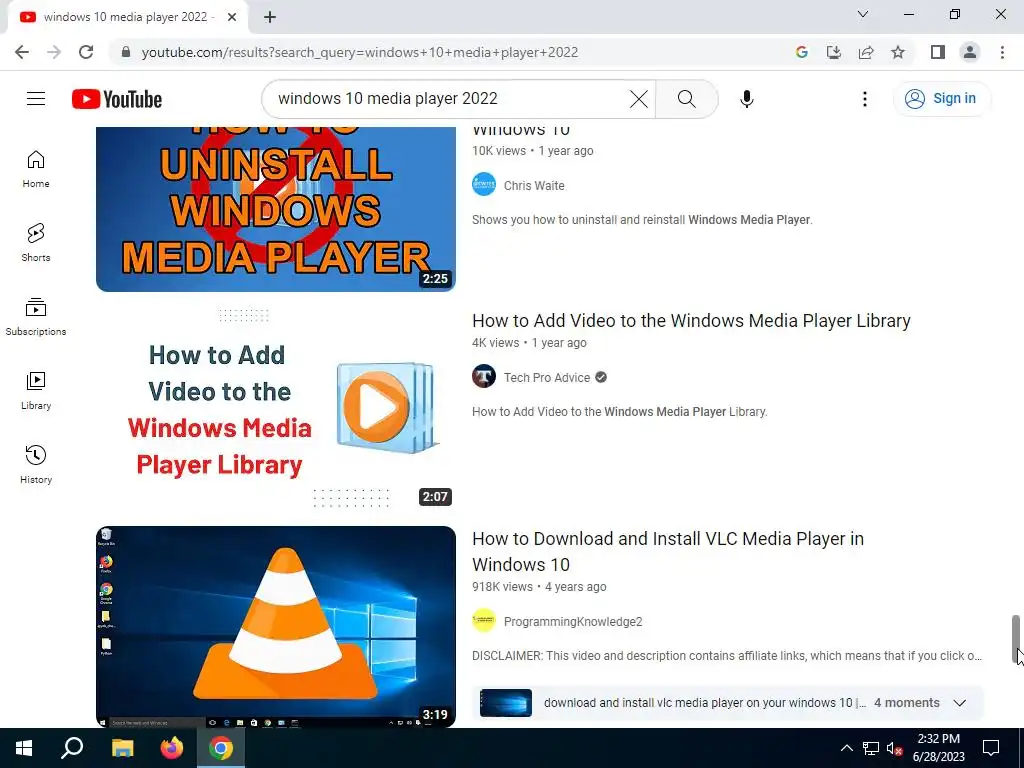Run search with the magnifier button
This screenshot has width=1024, height=768.
(x=686, y=99)
